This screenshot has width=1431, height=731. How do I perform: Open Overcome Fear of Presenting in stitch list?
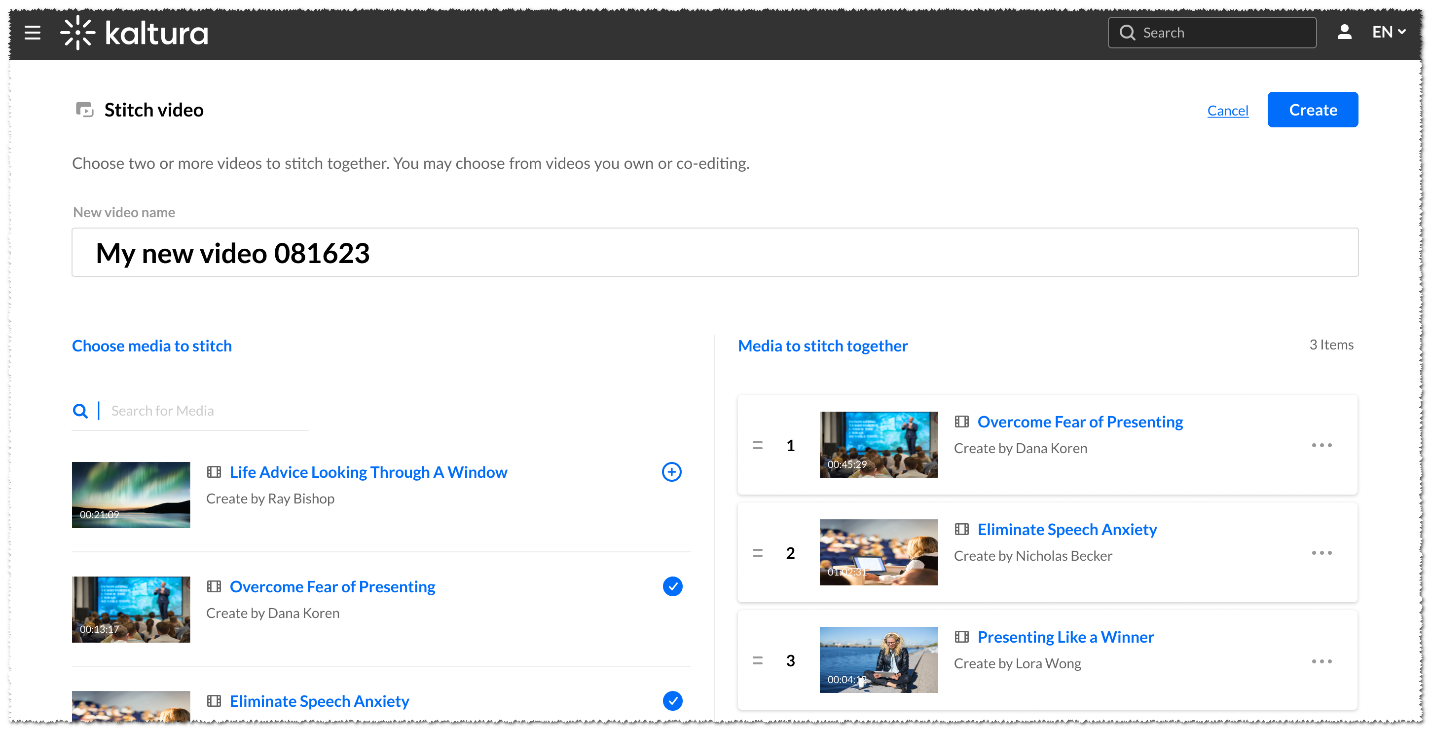pos(1080,422)
